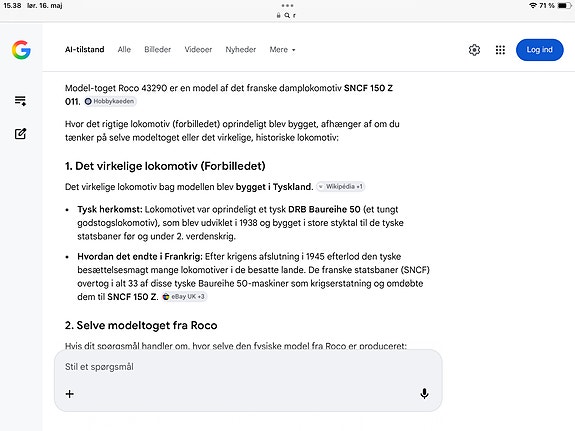
Task: Switch to the Billeder tab
Action: (157, 50)
